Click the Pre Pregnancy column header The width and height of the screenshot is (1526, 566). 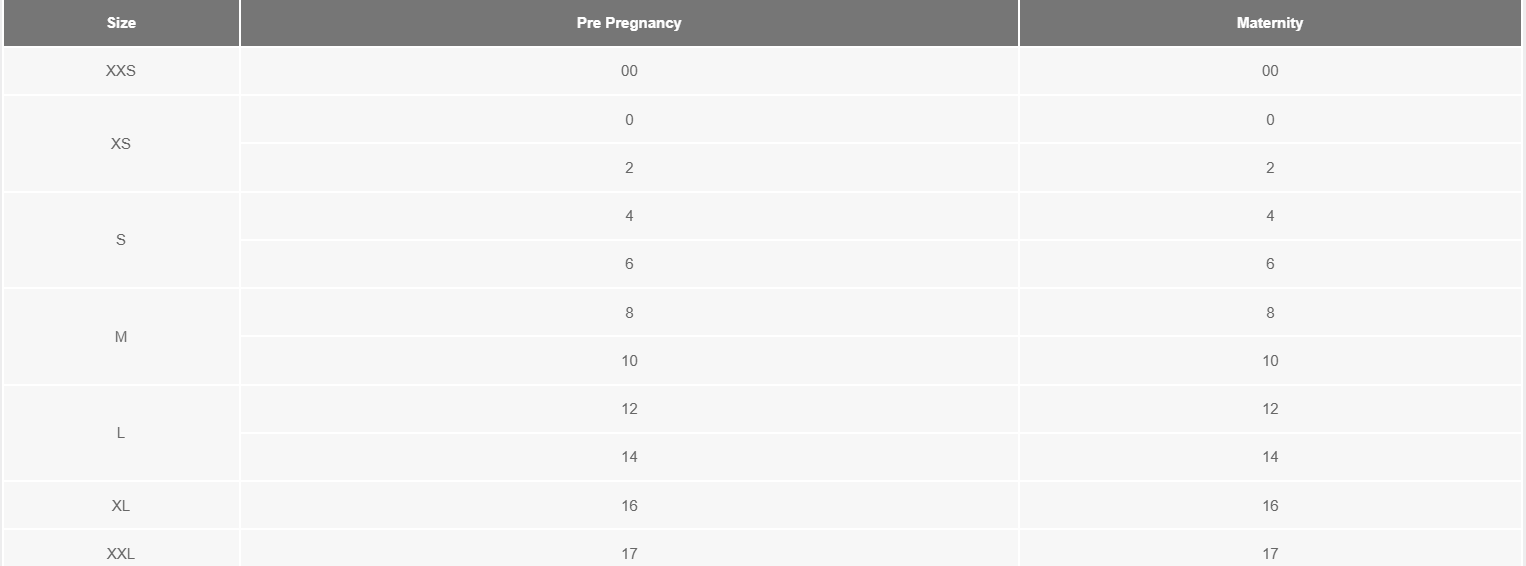coord(629,23)
